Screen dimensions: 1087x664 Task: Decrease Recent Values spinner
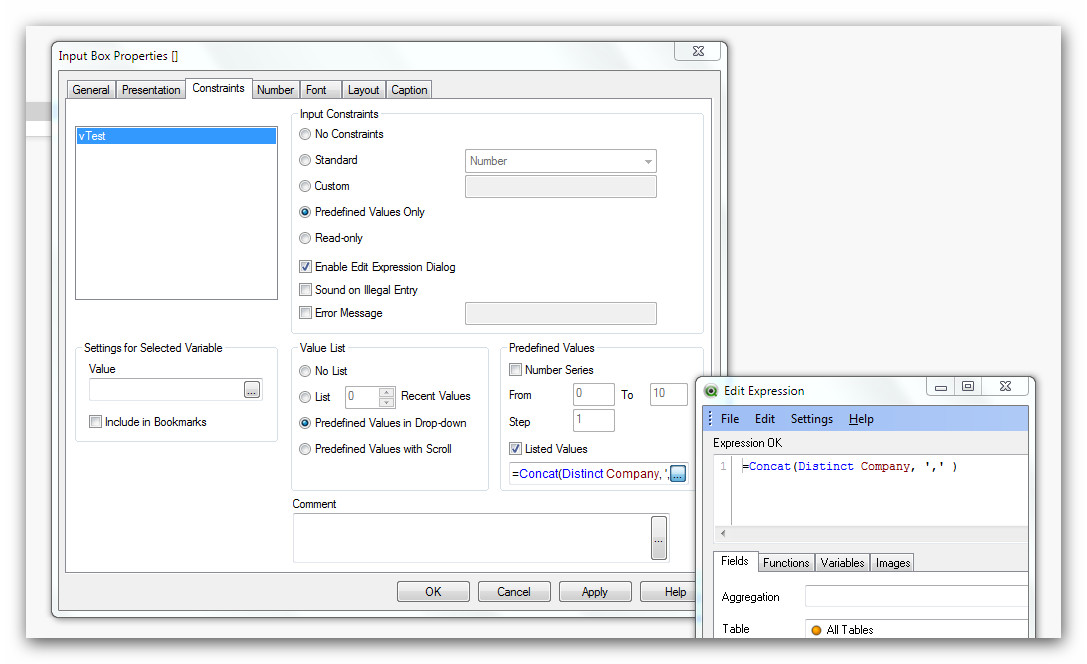tap(387, 402)
